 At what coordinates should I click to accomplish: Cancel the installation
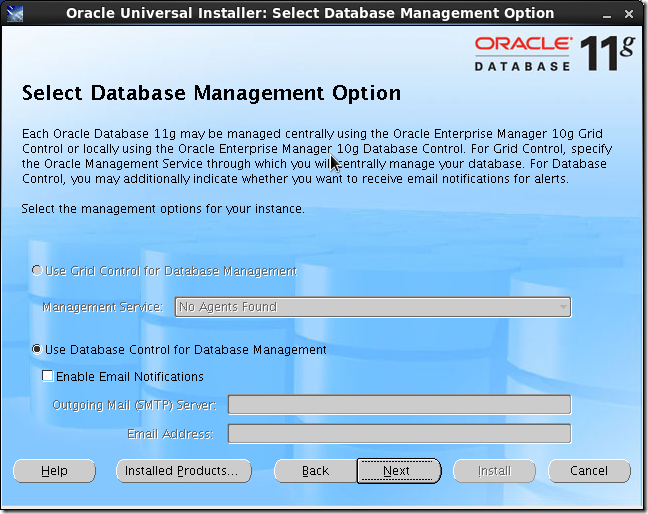click(589, 471)
